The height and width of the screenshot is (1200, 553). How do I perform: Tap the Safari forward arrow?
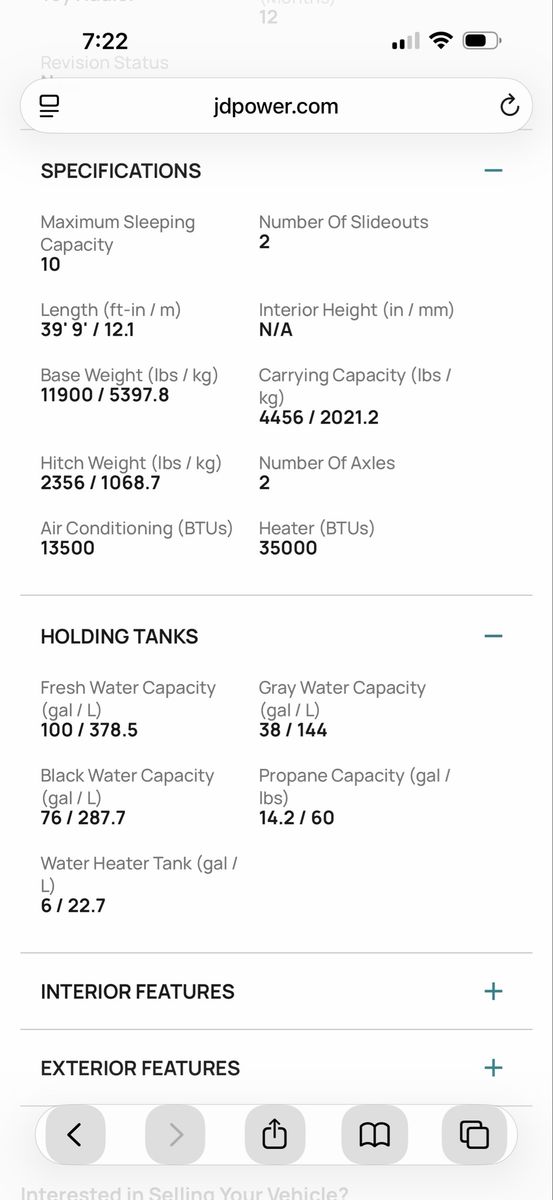pos(175,1134)
